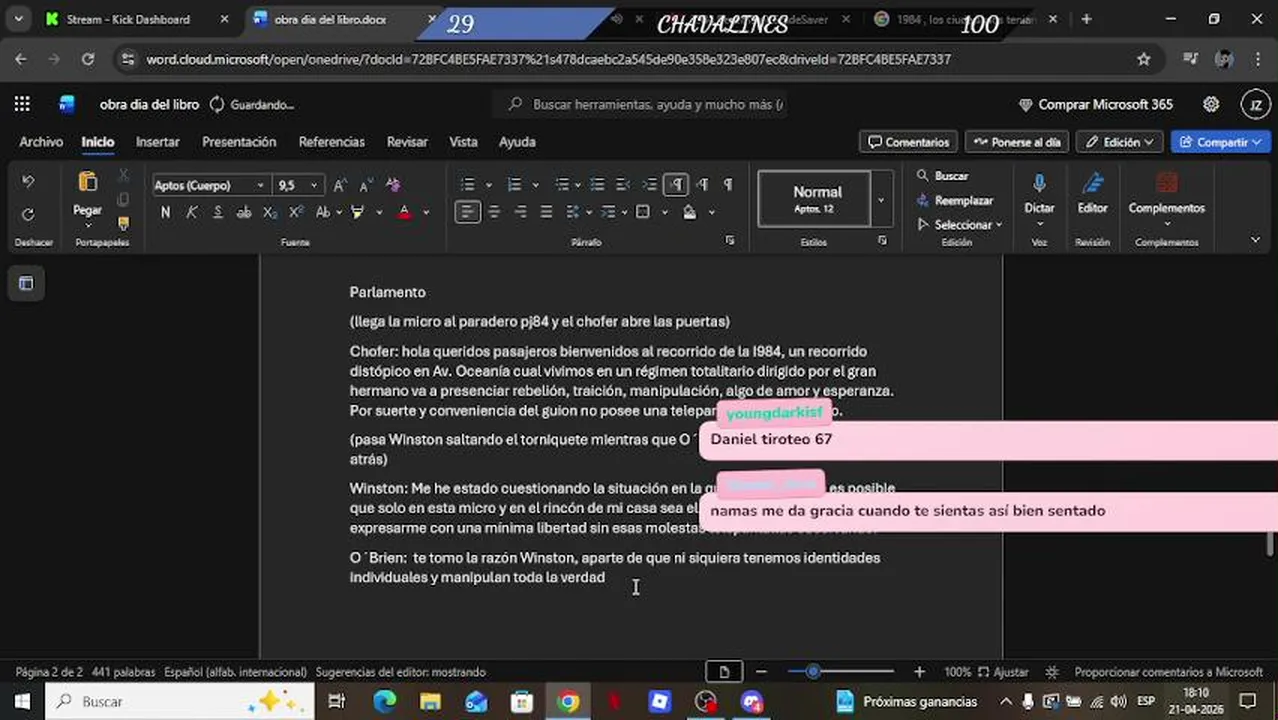Click Compartir button
This screenshot has height=720, width=1278.
coord(1220,142)
